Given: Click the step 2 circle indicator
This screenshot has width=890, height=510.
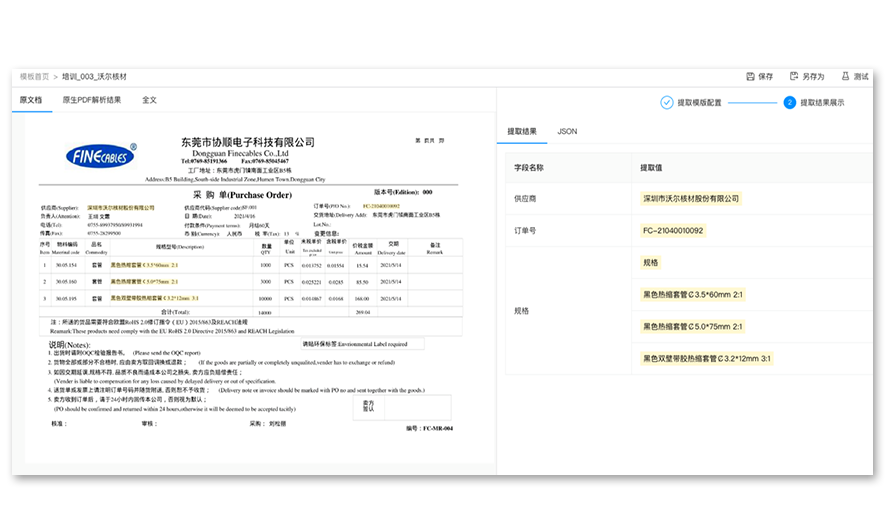Looking at the screenshot, I should point(790,103).
